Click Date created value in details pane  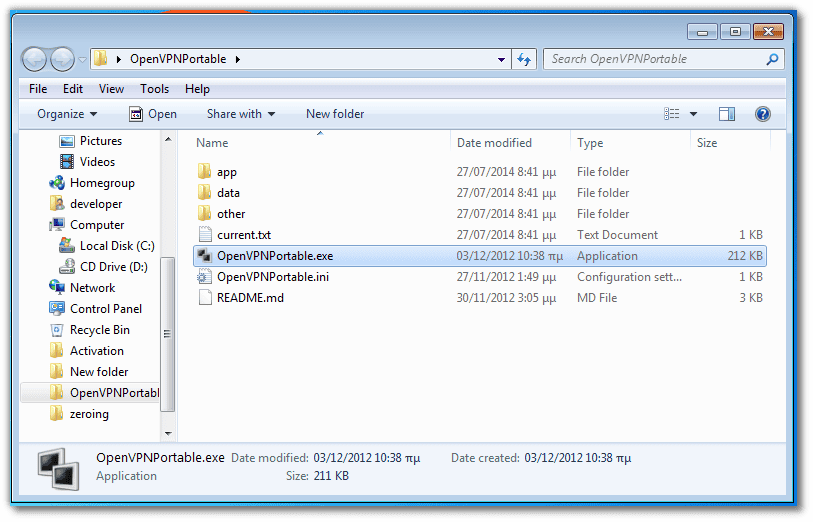[578, 458]
